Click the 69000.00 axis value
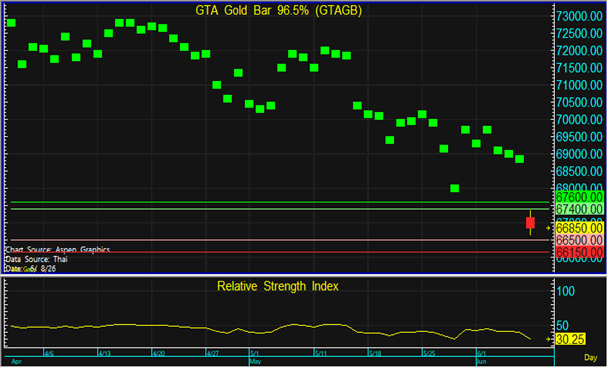The image size is (608, 368). [x=579, y=154]
